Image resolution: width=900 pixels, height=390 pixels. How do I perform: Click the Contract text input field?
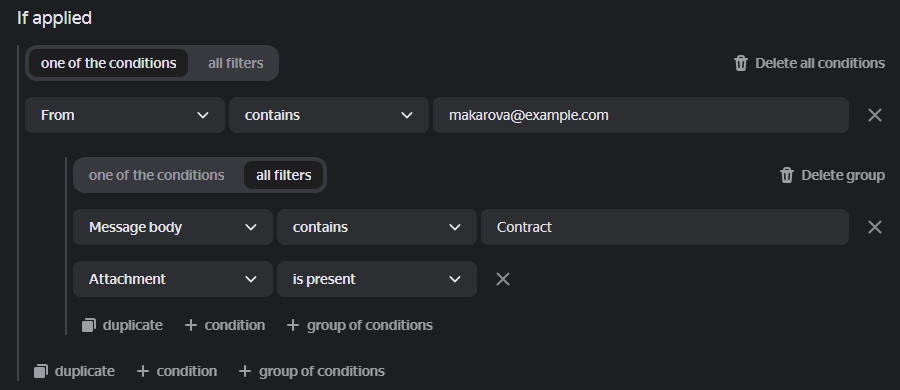[665, 227]
